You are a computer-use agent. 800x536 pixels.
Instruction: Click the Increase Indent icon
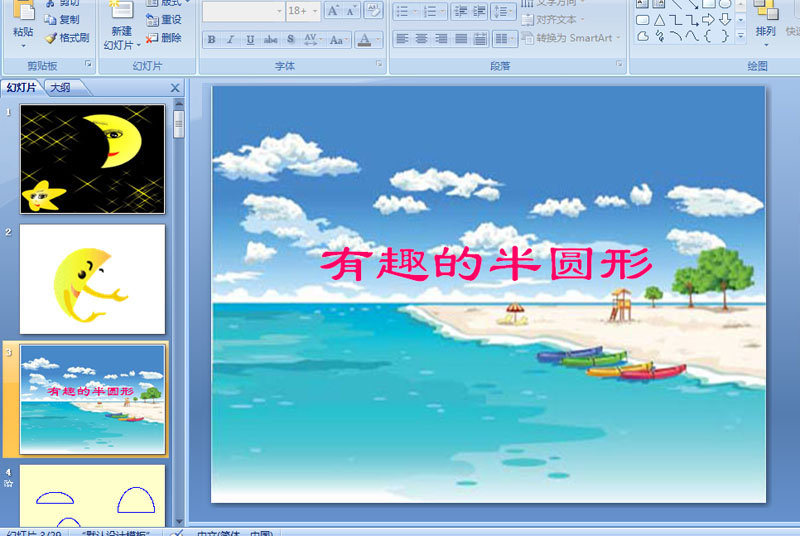point(479,11)
